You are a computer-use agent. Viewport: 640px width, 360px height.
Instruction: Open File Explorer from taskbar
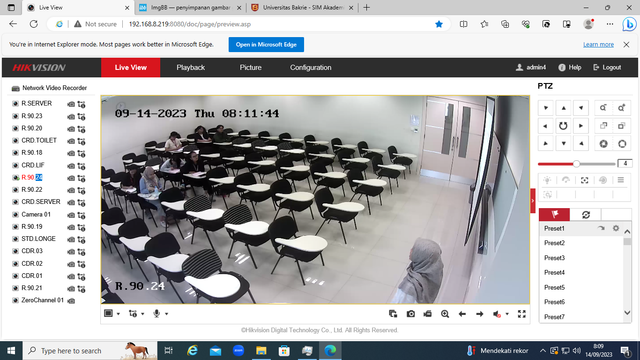pos(261,351)
